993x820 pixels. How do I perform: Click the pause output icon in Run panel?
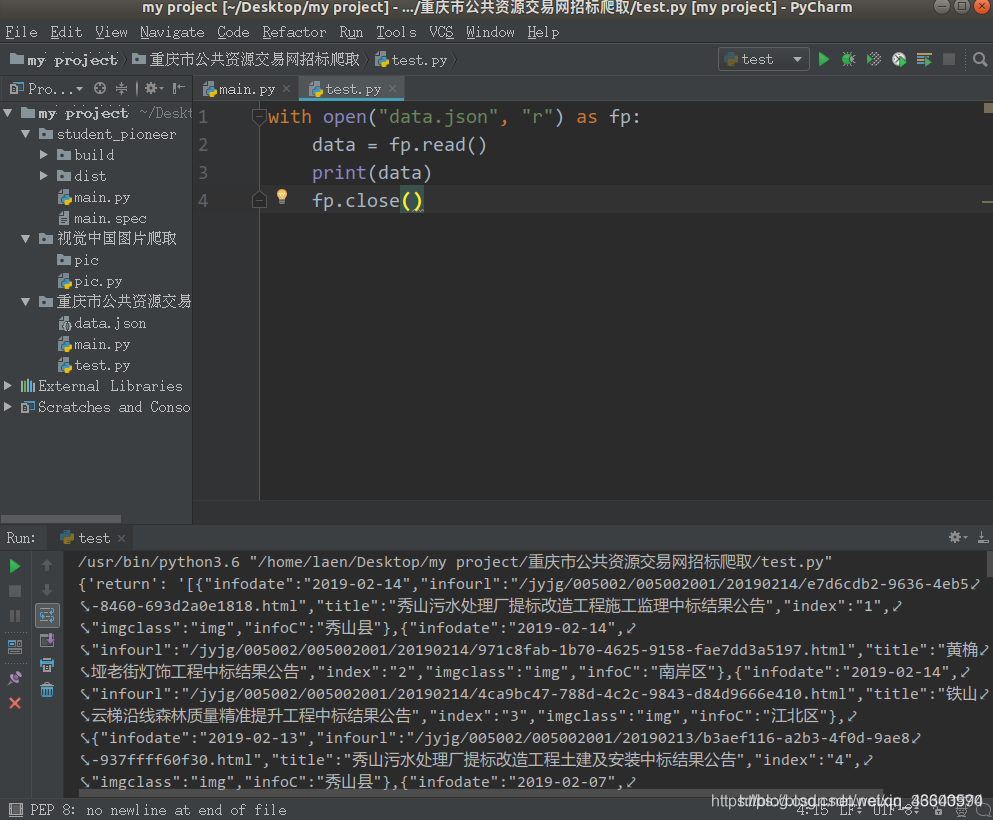pos(15,615)
